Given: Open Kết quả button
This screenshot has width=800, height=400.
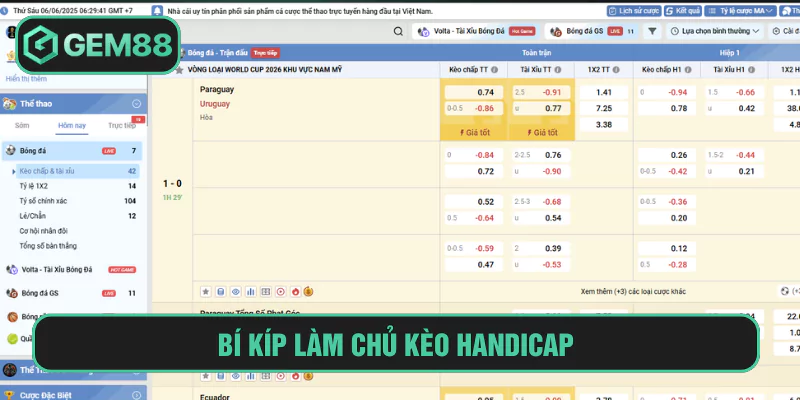Looking at the screenshot, I should [683, 11].
